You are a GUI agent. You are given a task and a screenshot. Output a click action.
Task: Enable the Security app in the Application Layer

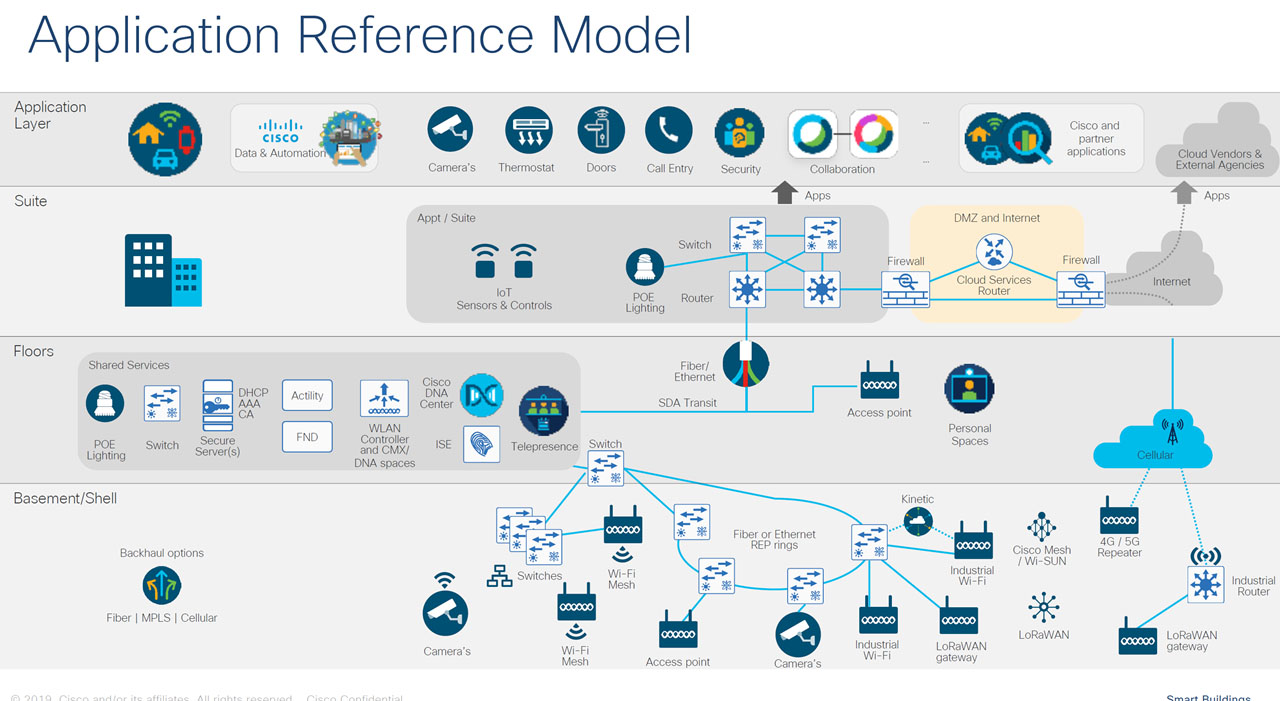point(740,130)
